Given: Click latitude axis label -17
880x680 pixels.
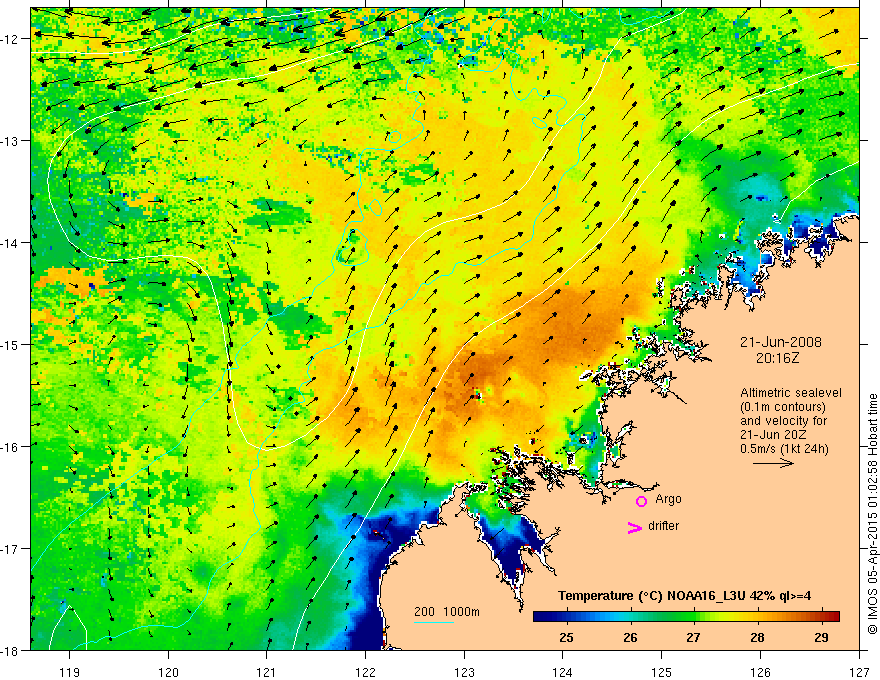Looking at the screenshot, I should pyautogui.click(x=11, y=548).
